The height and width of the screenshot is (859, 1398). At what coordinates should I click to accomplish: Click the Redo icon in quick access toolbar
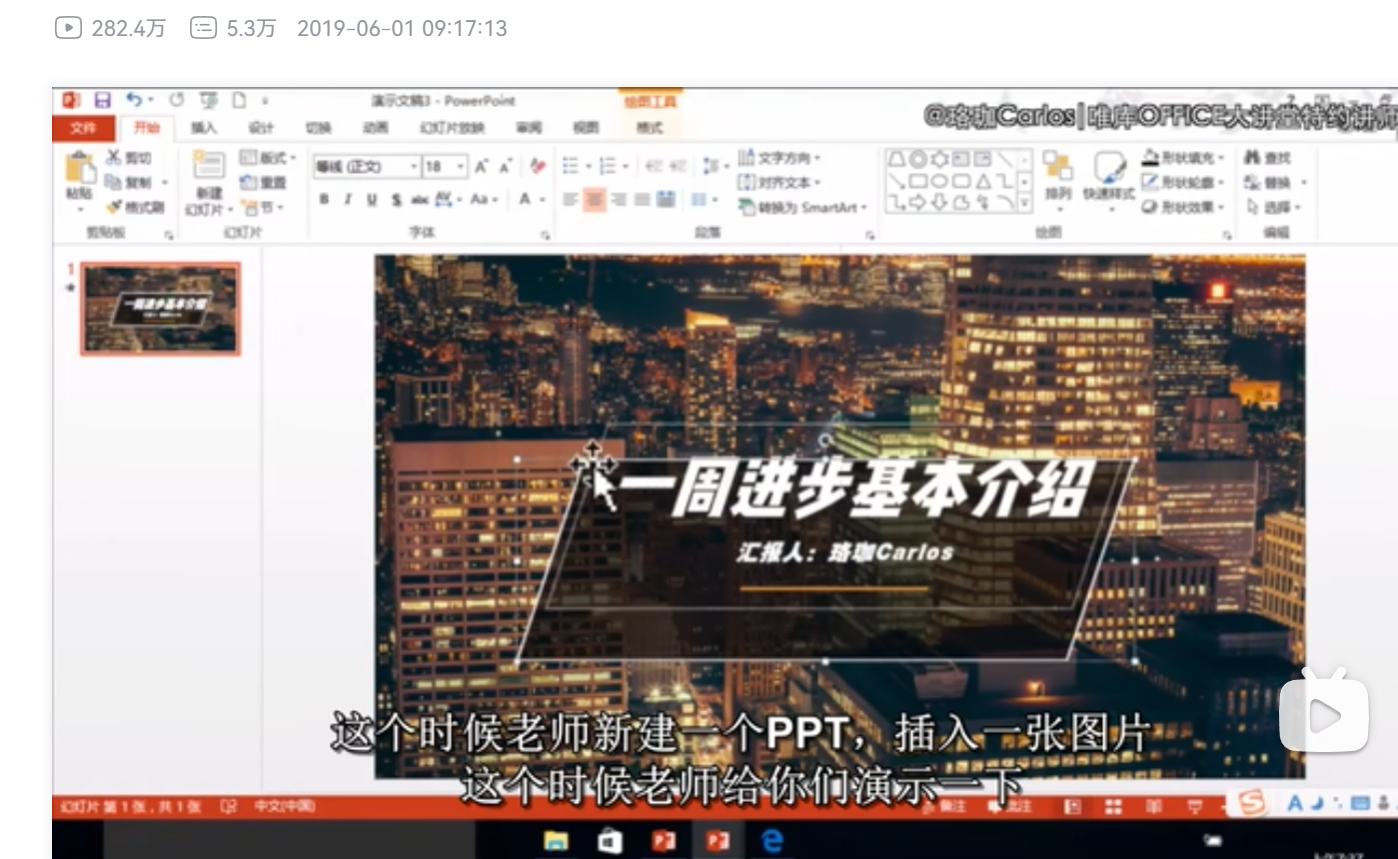coord(177,100)
